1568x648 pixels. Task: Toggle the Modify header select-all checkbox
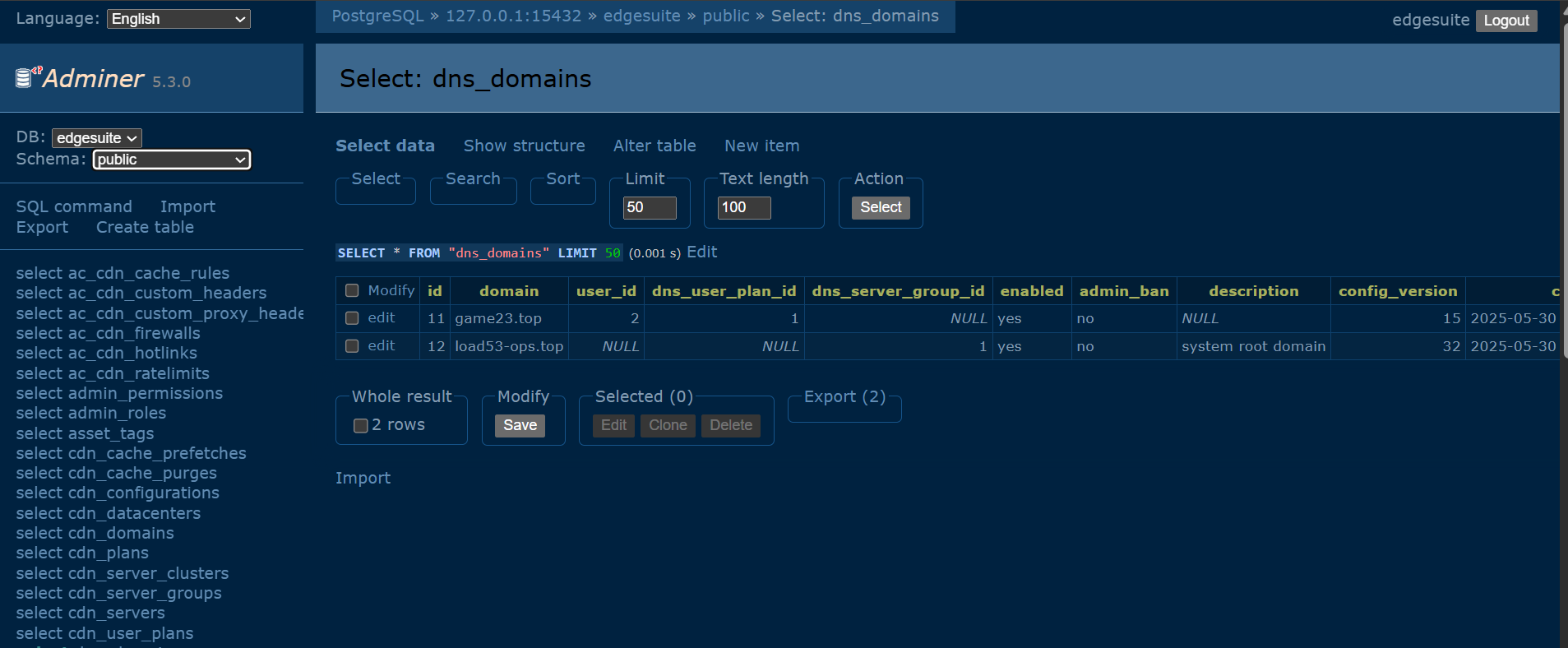[x=352, y=290]
